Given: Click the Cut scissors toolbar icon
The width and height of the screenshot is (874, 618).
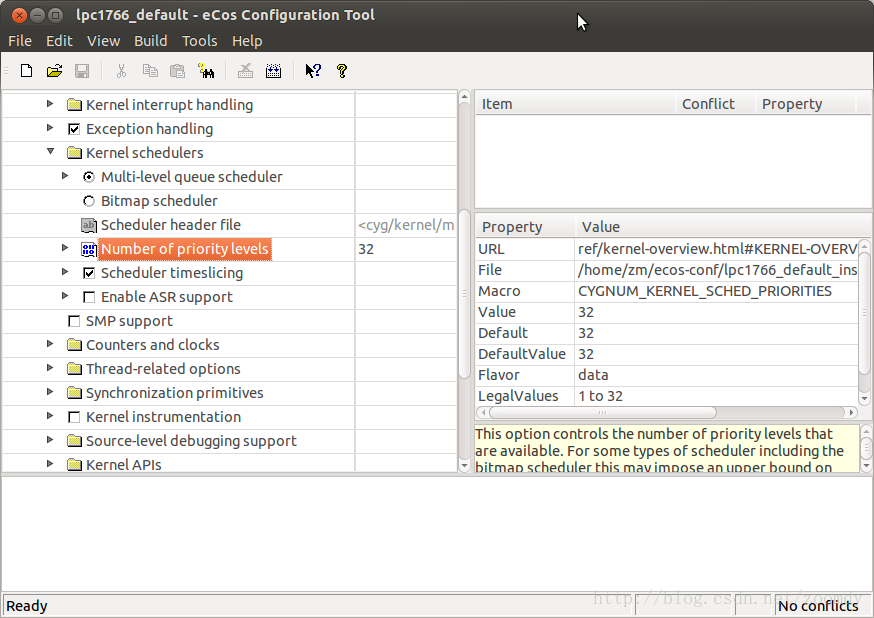Looking at the screenshot, I should (x=121, y=71).
